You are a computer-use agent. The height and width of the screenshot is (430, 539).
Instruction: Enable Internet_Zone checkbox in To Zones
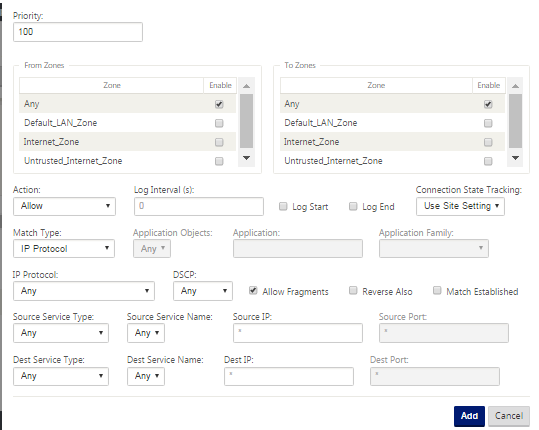coord(488,142)
